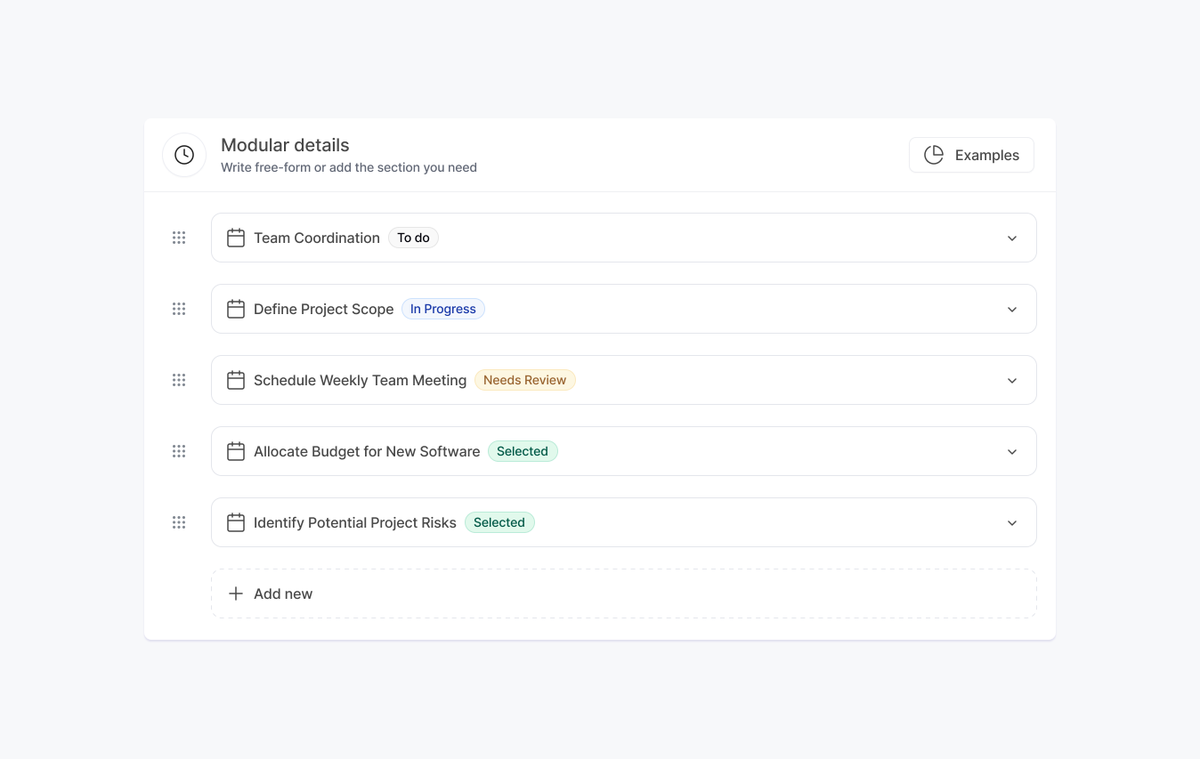Select the Identify Potential Project Risks title

pyautogui.click(x=355, y=522)
